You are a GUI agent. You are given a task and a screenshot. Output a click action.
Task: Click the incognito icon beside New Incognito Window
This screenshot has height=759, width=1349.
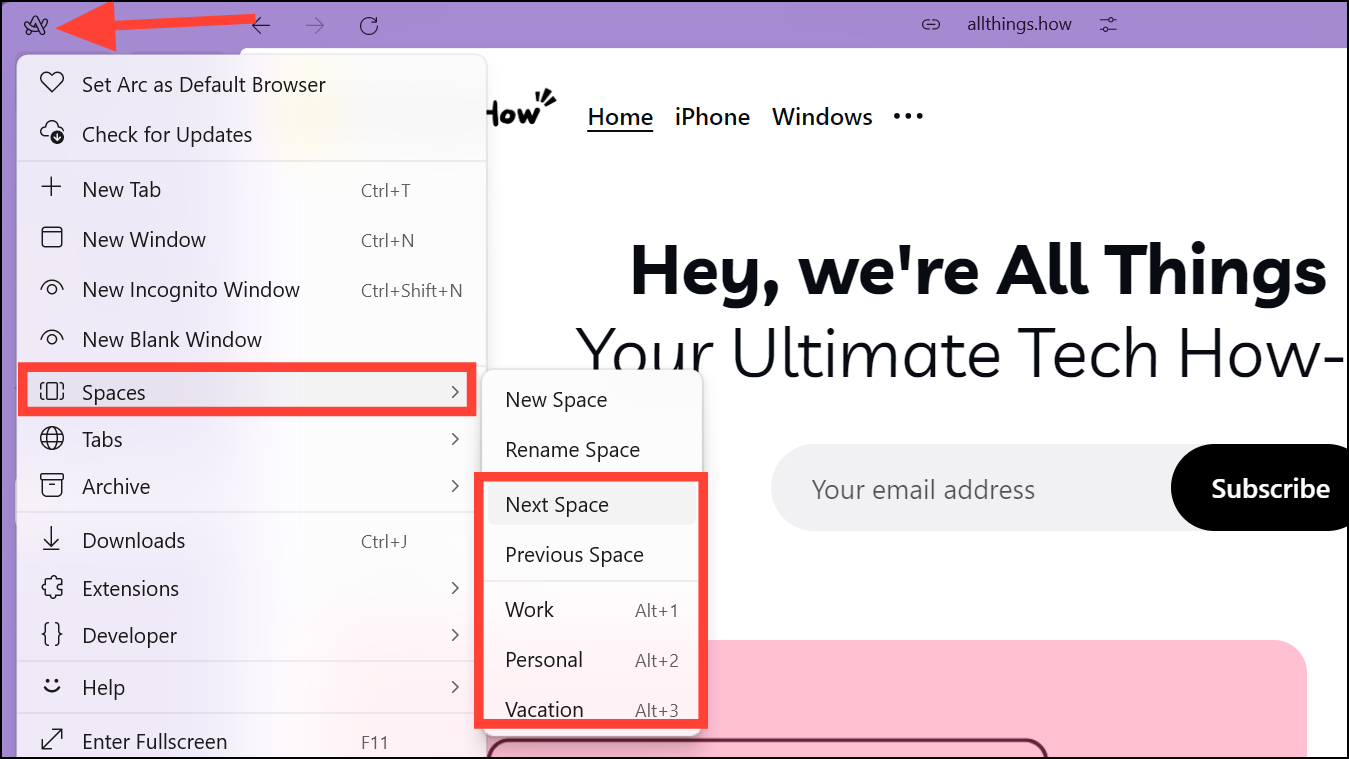[x=51, y=288]
